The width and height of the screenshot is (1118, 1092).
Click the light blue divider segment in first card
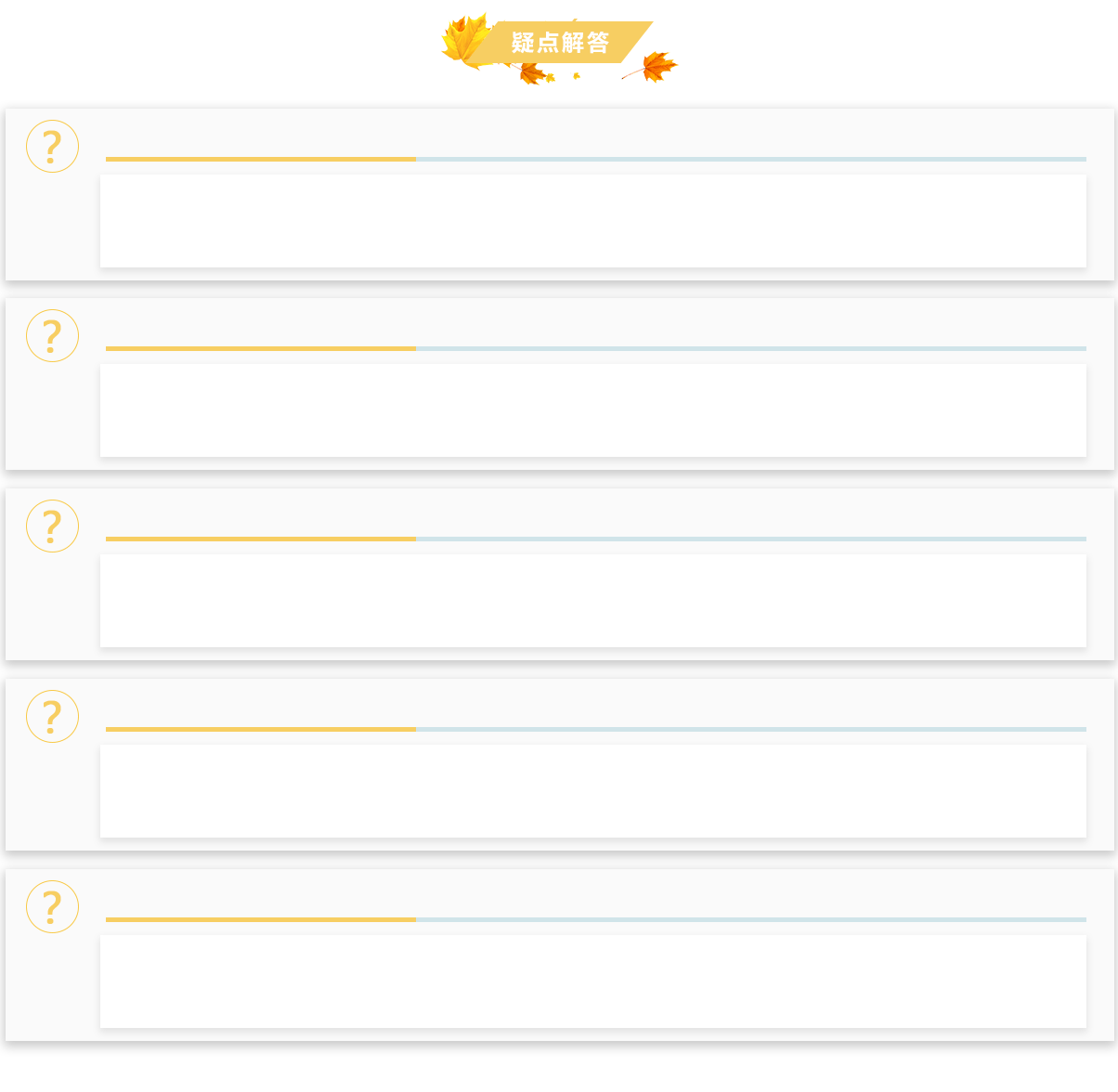[x=751, y=159]
